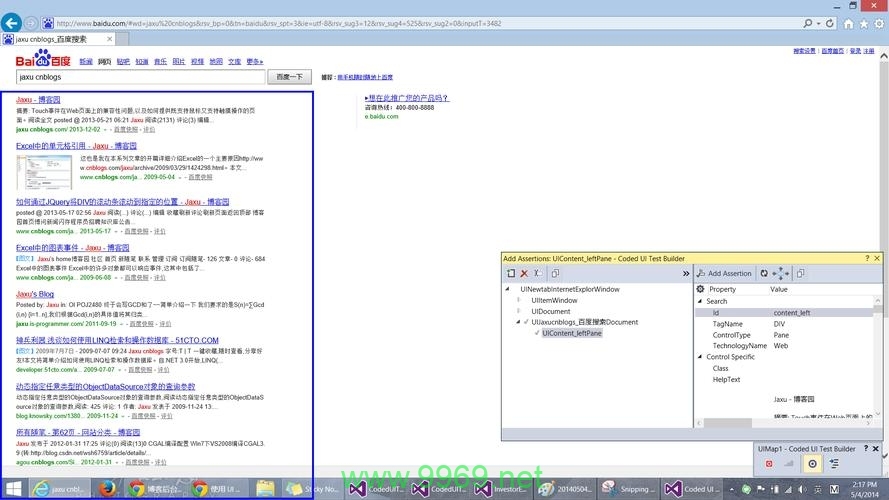Click the Add Assertion button
Screen dimensions: 889x500
click(724, 273)
